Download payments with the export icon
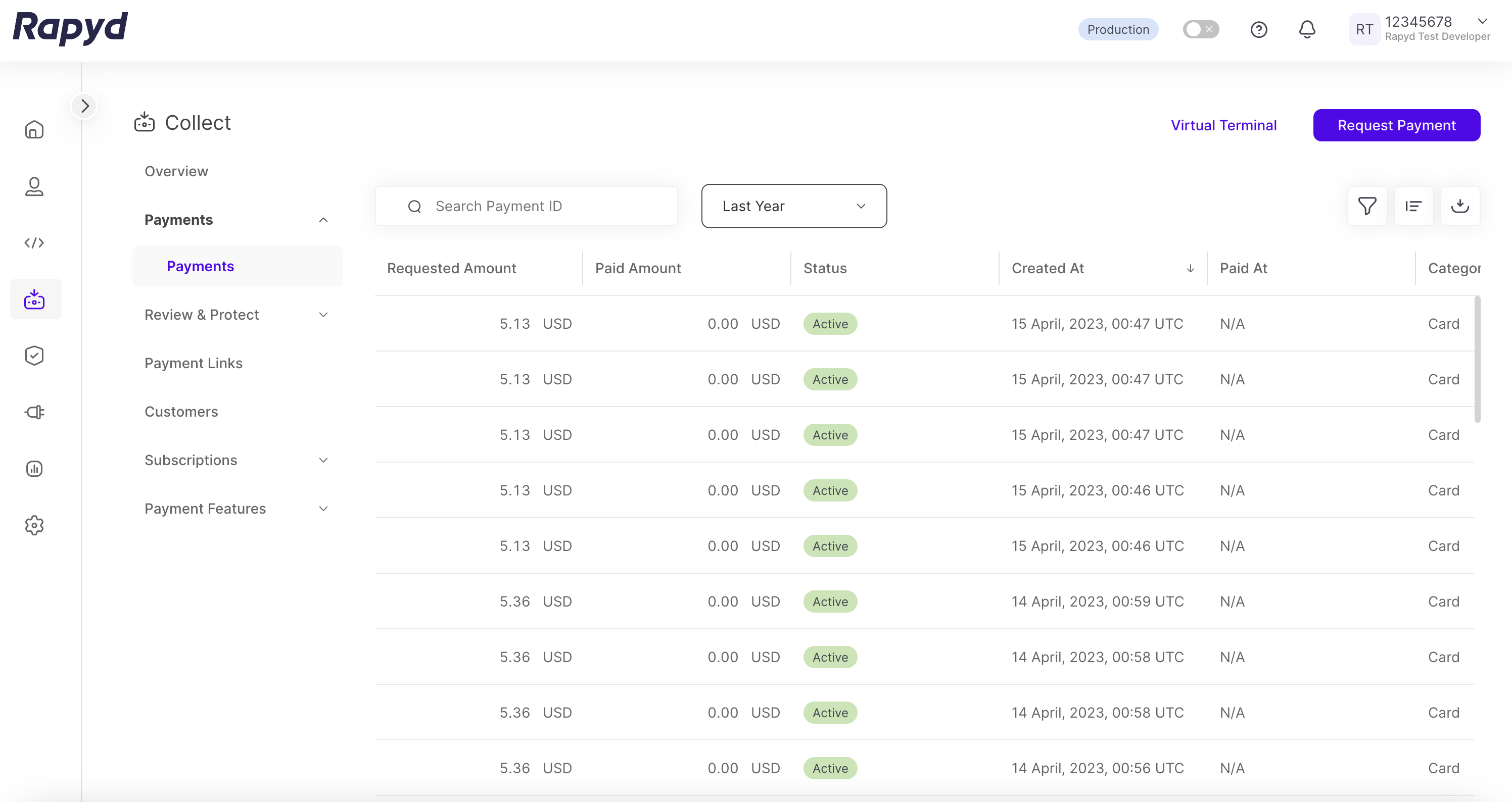 point(1460,206)
